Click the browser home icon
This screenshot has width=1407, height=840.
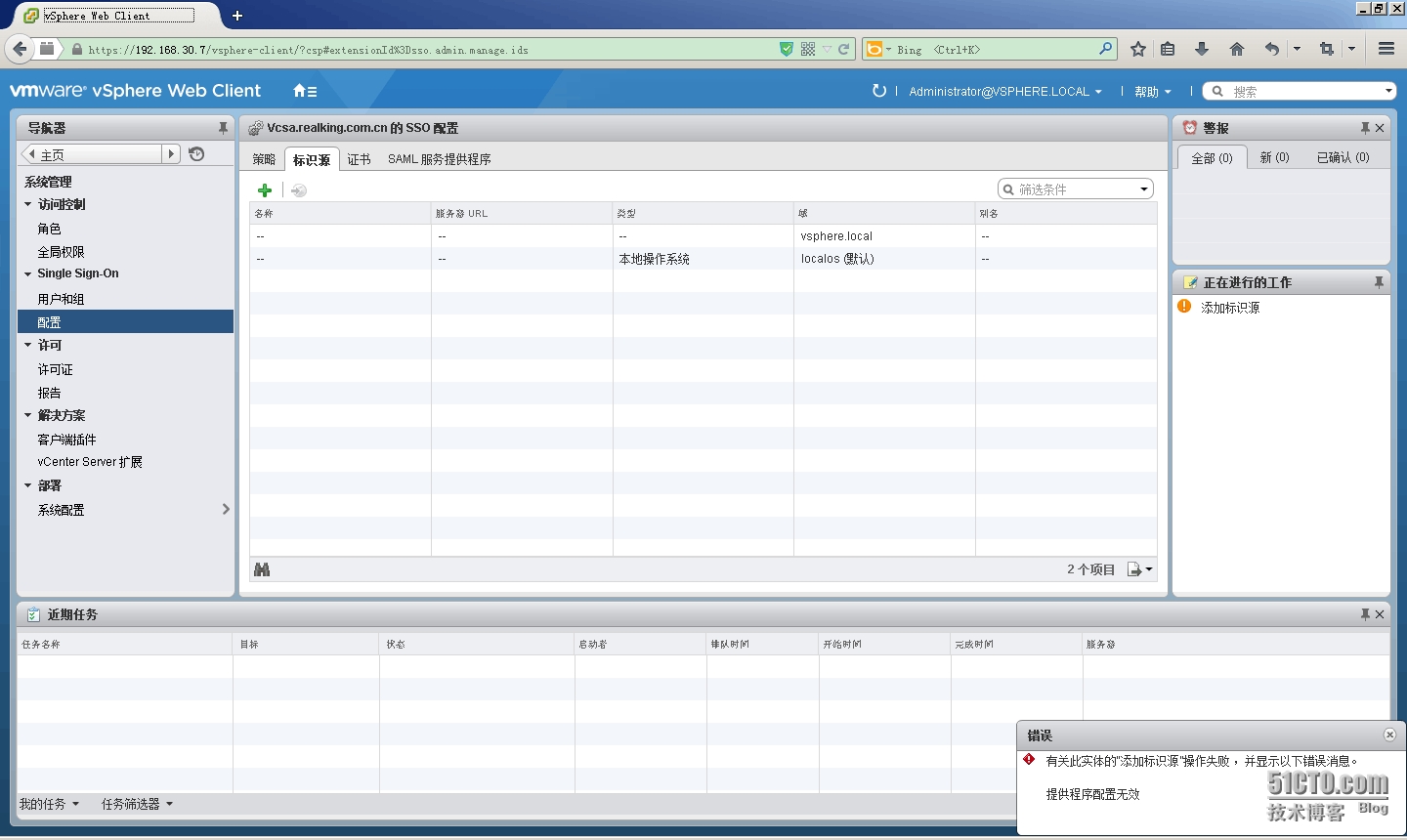[x=1237, y=49]
